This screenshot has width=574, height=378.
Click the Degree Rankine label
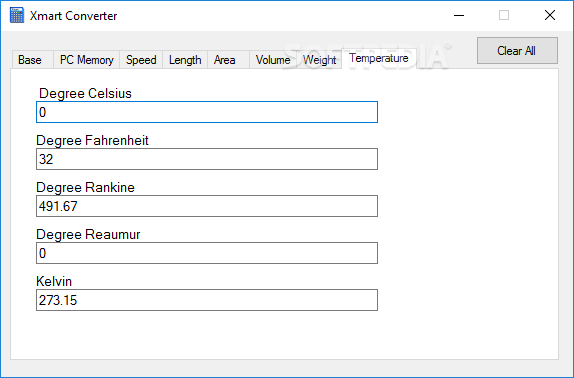click(85, 187)
